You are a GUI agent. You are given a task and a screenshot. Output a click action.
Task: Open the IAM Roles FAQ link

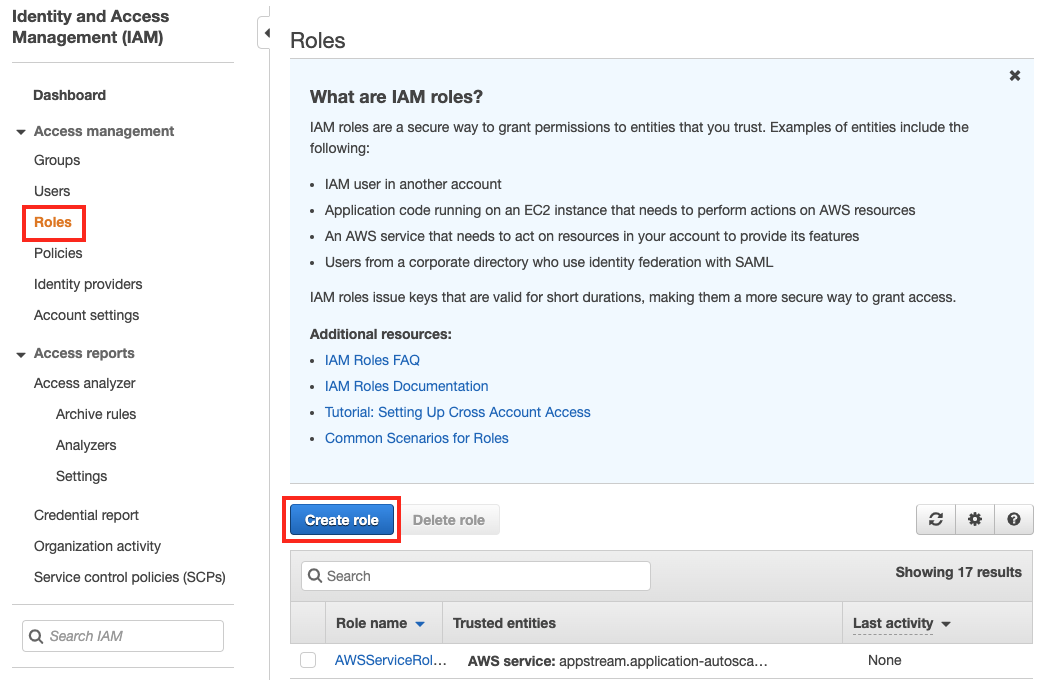point(372,360)
